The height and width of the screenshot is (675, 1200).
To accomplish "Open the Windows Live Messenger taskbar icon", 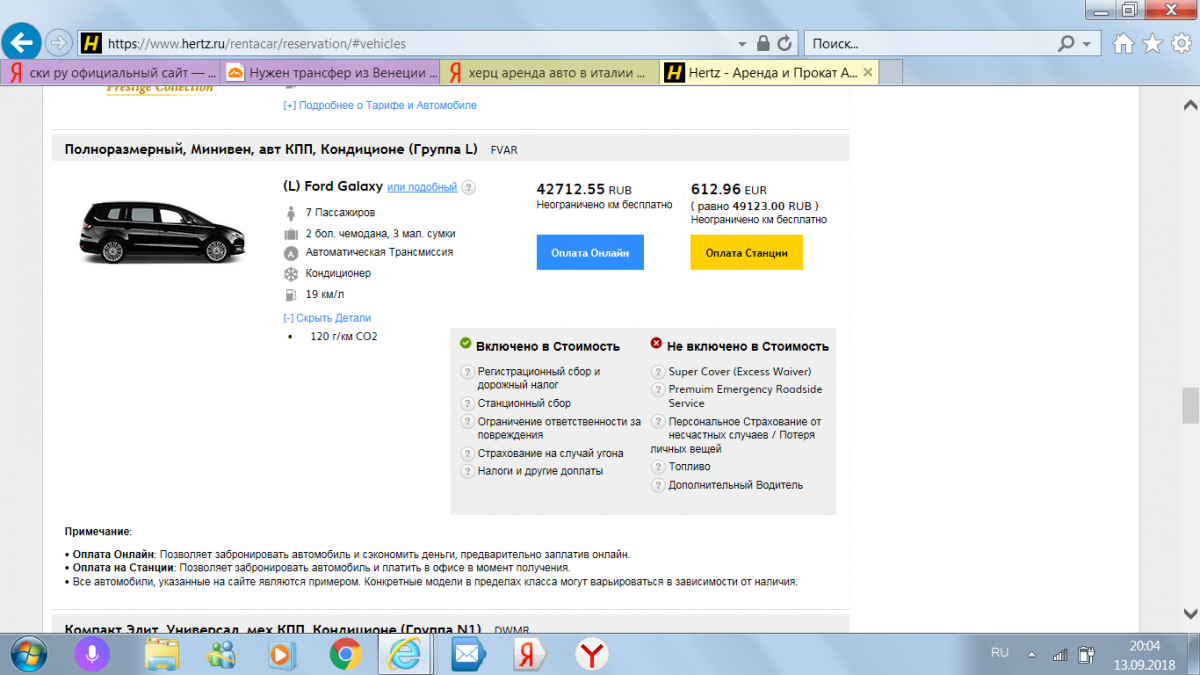I will point(222,654).
